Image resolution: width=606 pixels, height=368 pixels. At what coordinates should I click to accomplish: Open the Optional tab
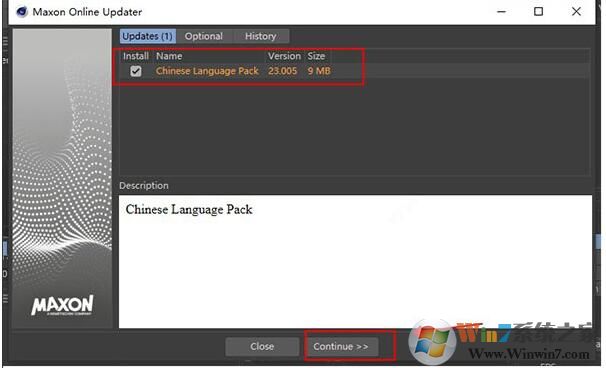click(204, 36)
